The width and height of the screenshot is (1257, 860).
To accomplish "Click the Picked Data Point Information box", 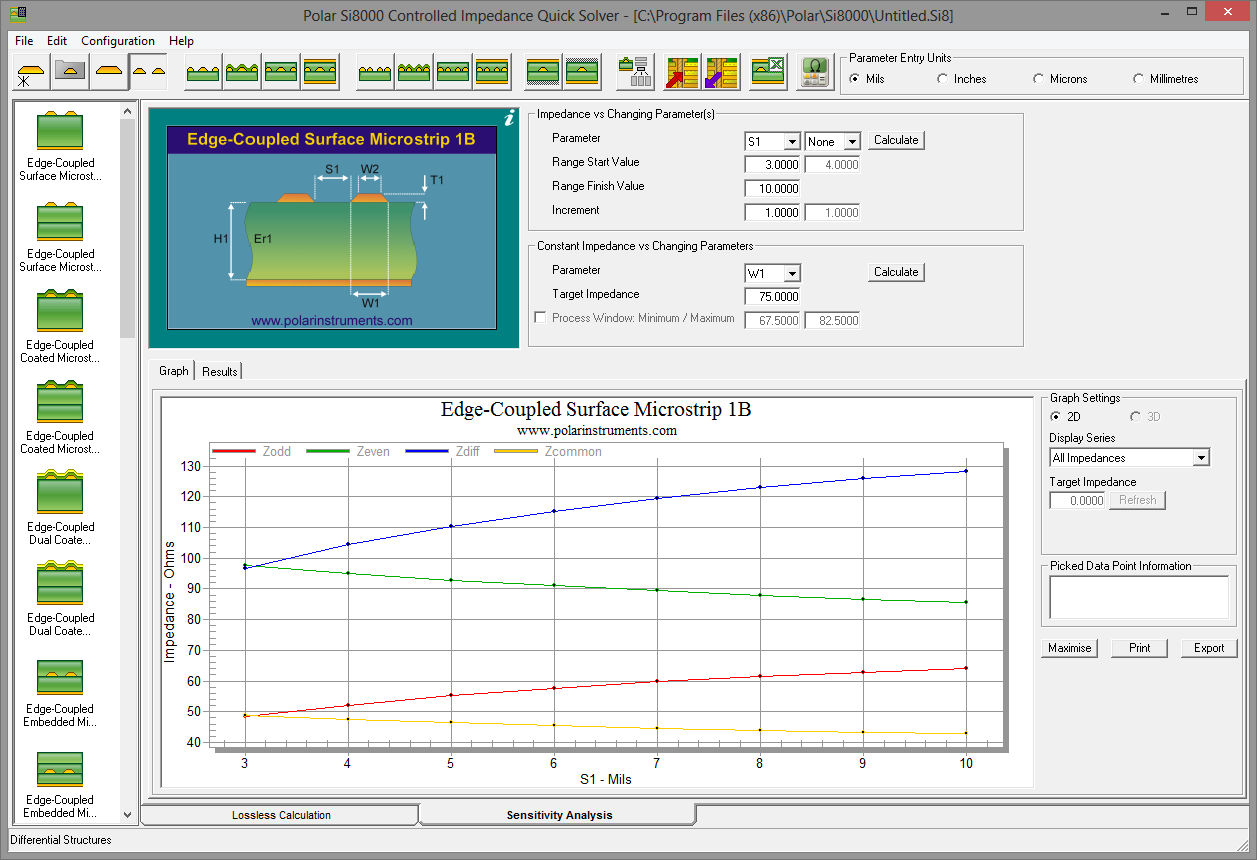I will (1138, 597).
